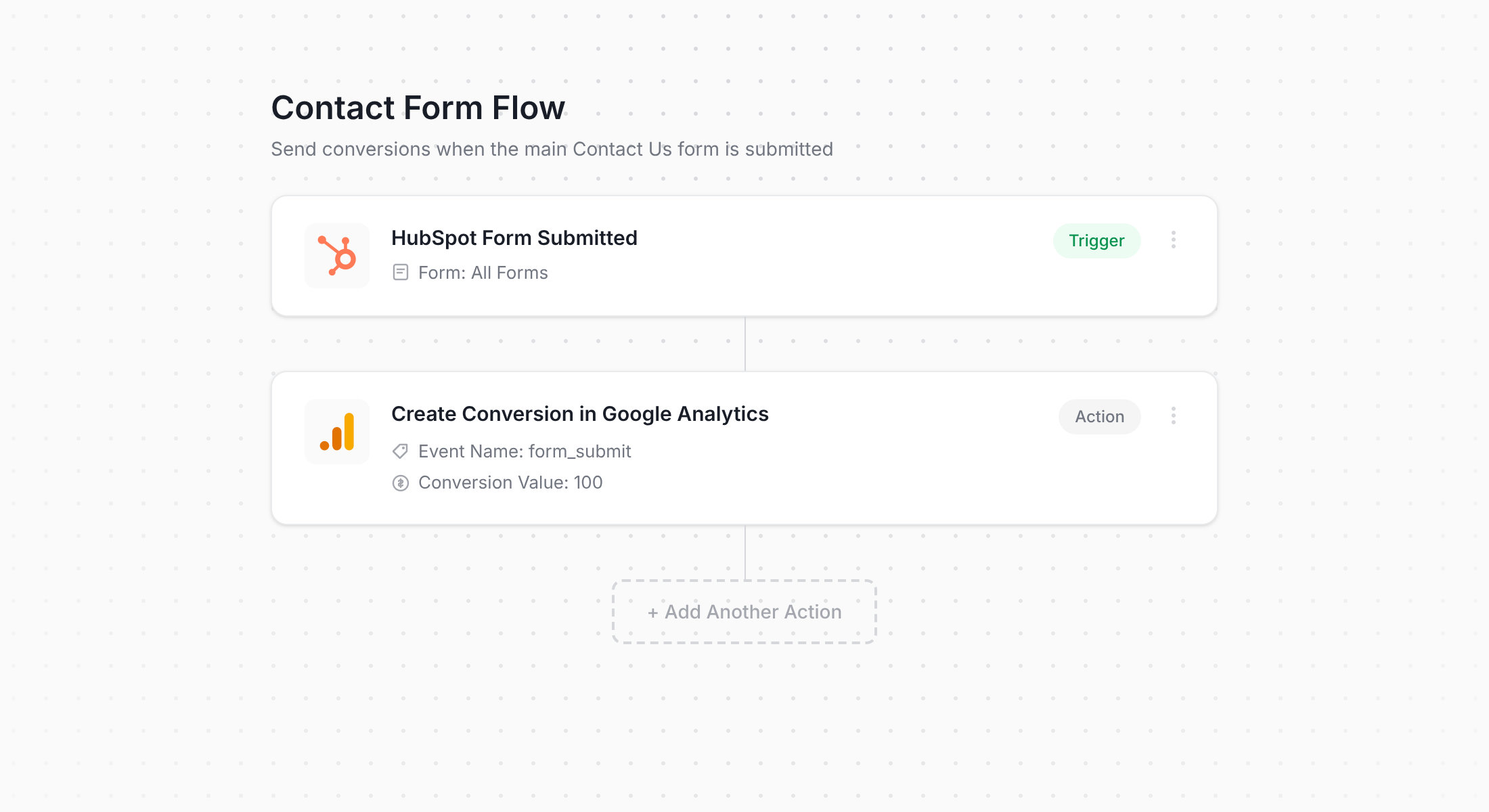
Task: Click the tag icon beside Event Name
Action: tap(400, 451)
